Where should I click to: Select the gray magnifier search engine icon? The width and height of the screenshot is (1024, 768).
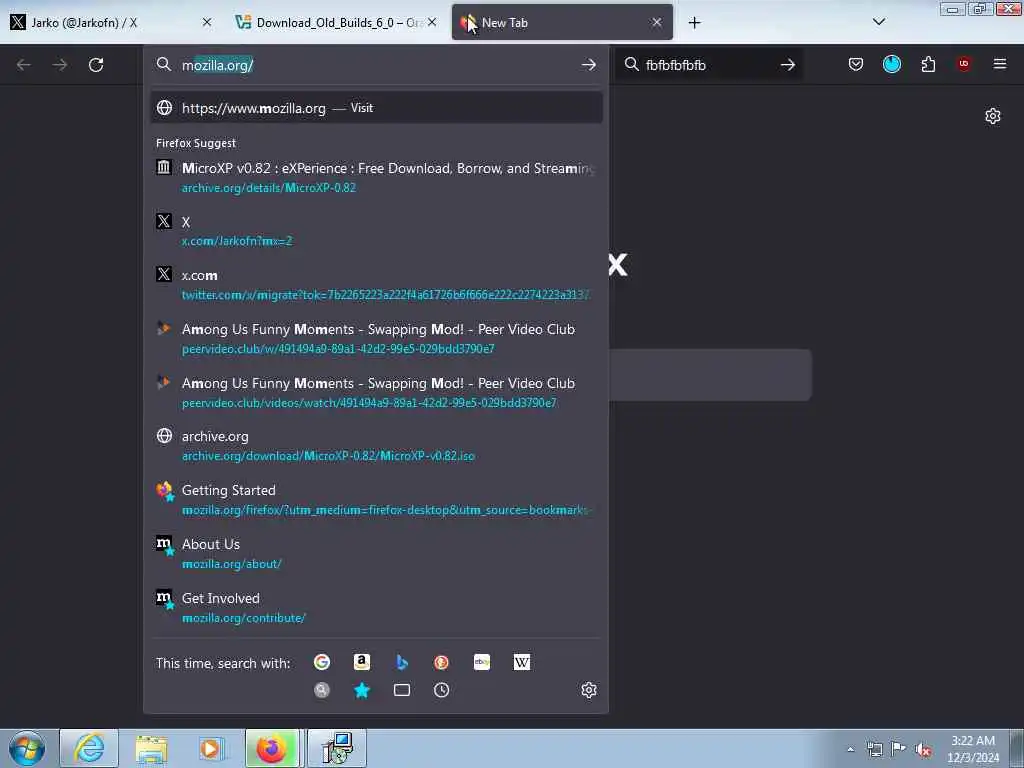click(322, 690)
